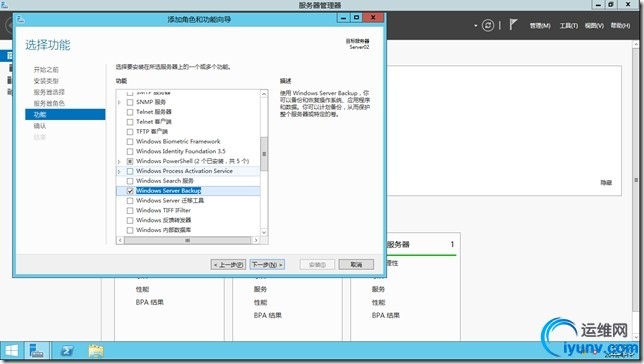Check the TFTP 客户端 checkbox
Screen dimensions: 644x364
coord(130,131)
